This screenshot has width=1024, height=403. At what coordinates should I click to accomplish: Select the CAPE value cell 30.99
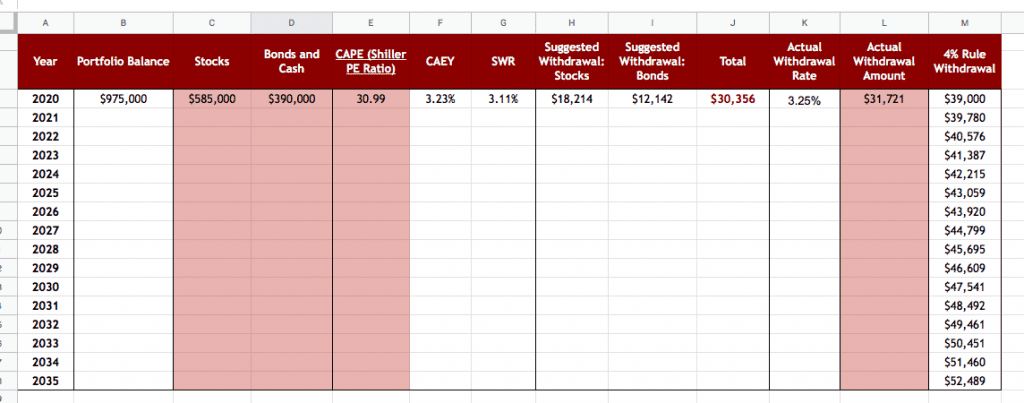(371, 99)
